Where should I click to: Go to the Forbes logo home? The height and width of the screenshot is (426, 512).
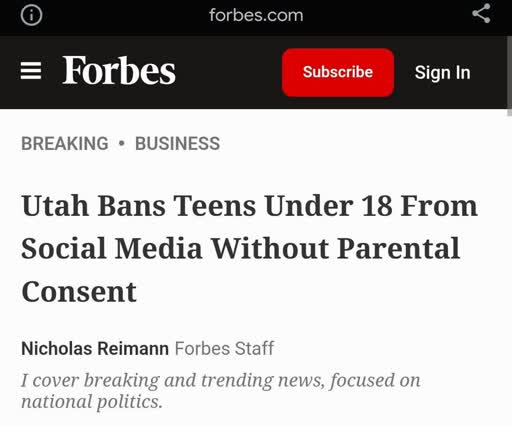(119, 70)
